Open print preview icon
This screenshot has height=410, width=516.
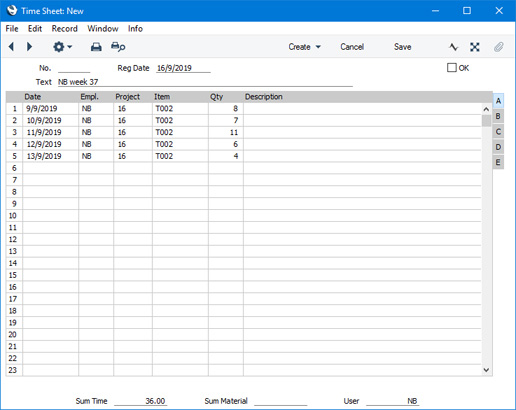click(118, 47)
